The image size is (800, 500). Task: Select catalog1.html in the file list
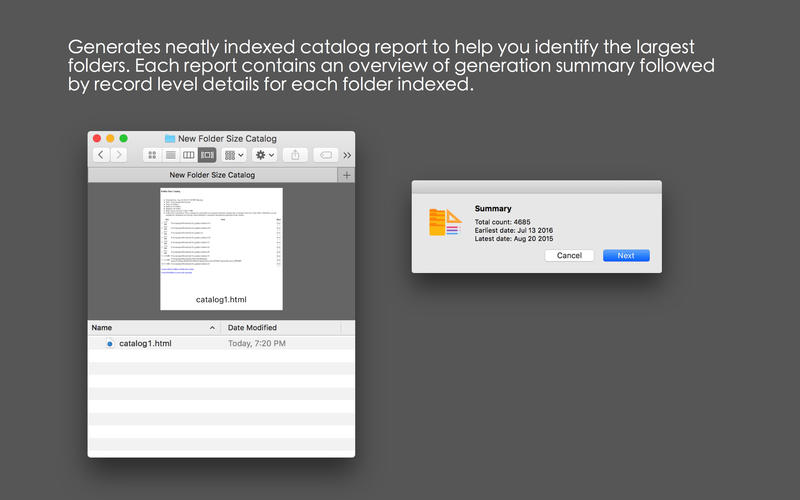pyautogui.click(x=221, y=343)
